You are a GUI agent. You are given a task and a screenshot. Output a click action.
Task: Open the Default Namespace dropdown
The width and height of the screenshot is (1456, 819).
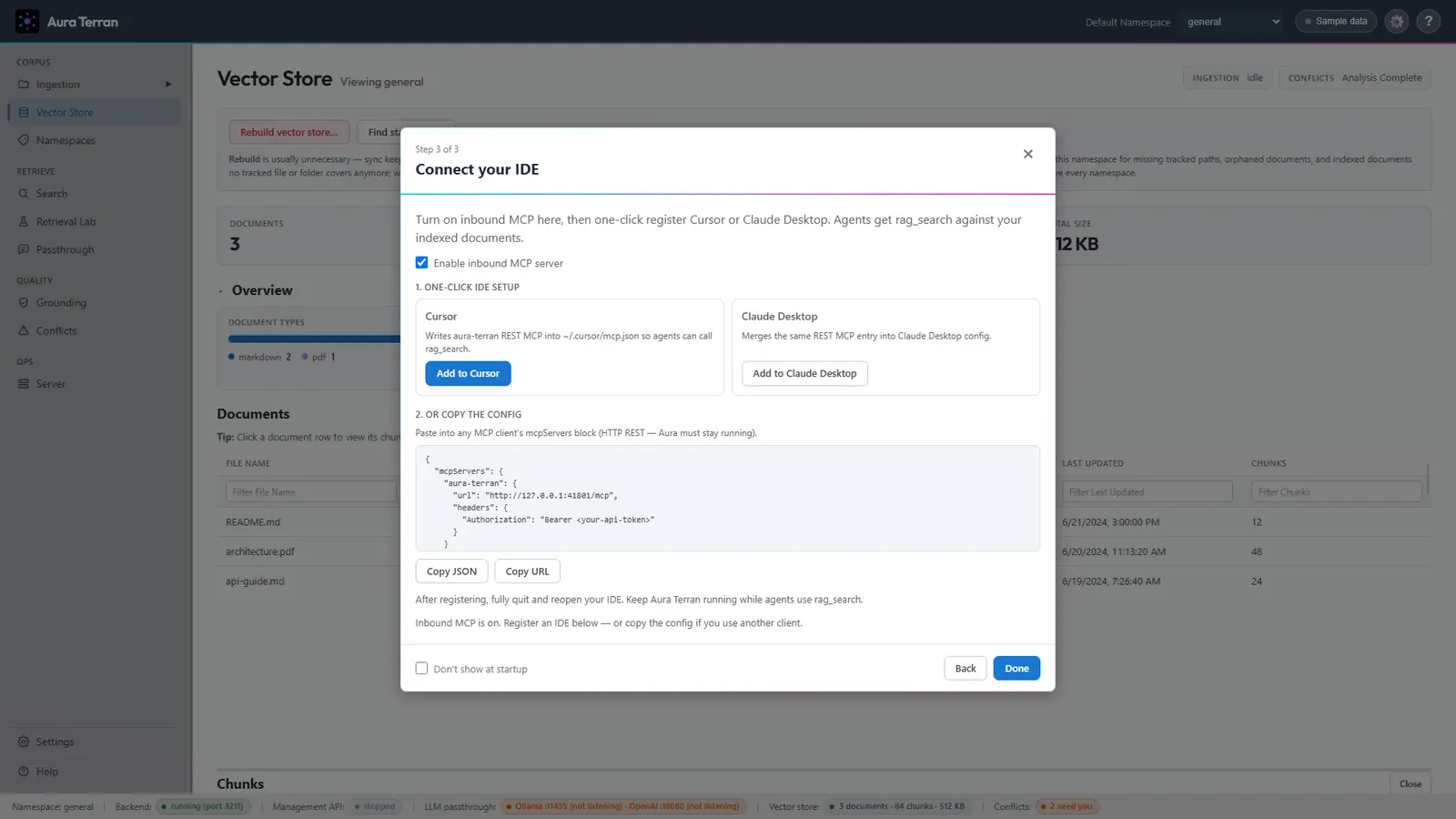point(1233,22)
